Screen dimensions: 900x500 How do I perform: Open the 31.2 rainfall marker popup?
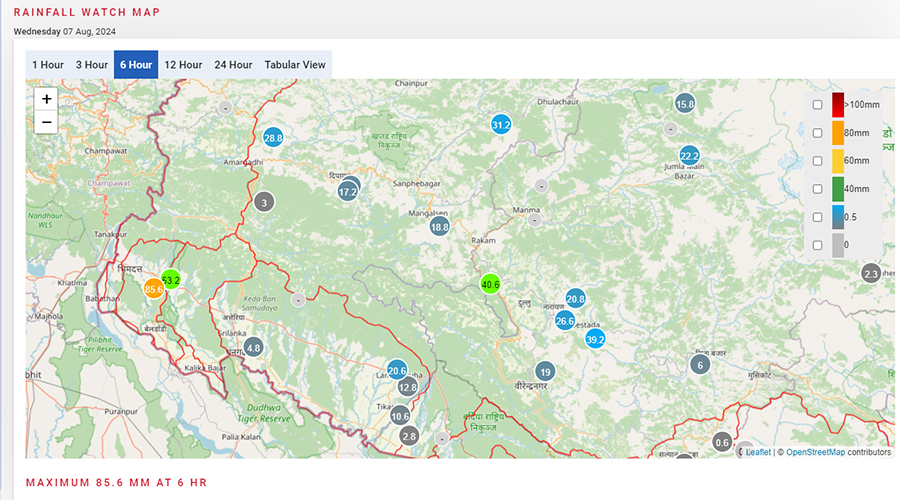click(x=501, y=125)
